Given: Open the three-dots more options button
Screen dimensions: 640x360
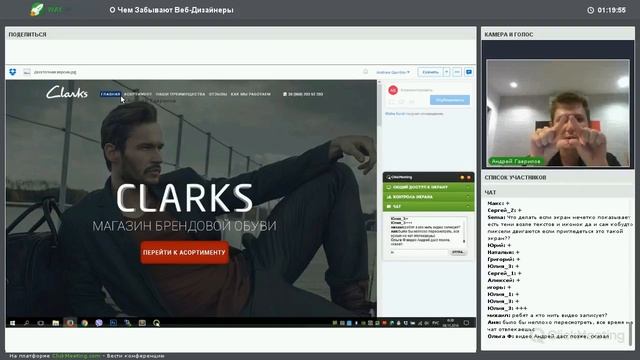Looking at the screenshot, I should click(x=457, y=72).
